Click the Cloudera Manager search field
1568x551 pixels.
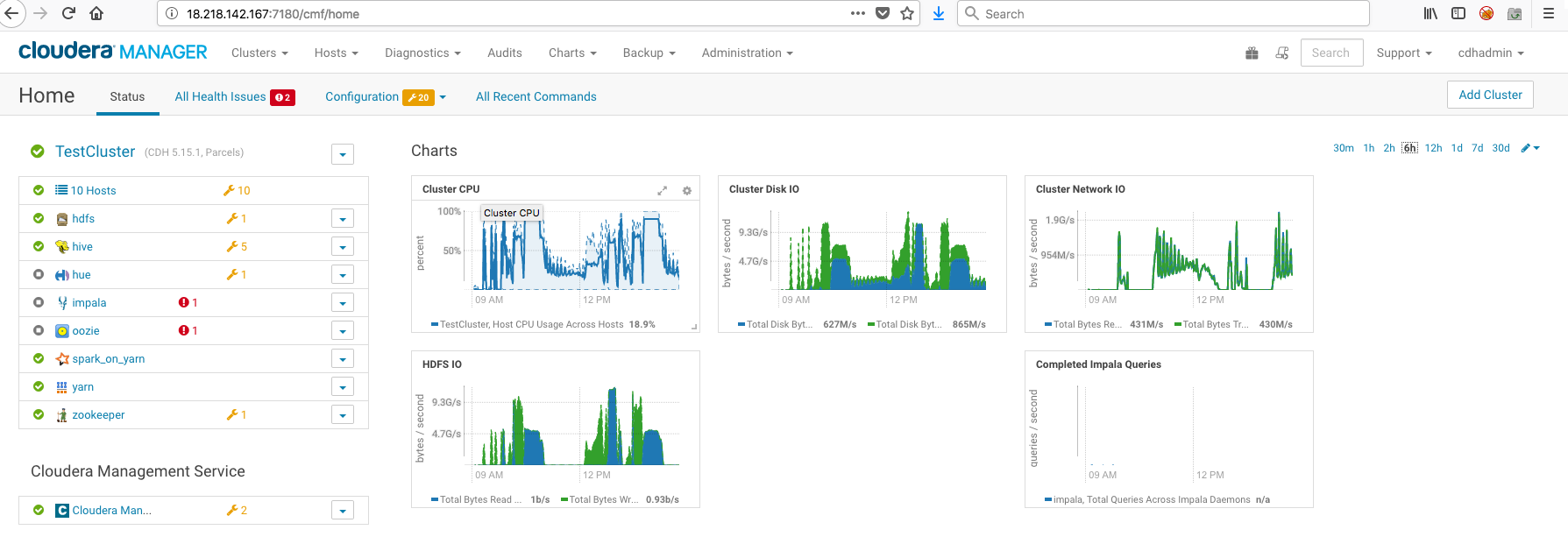[x=1330, y=53]
